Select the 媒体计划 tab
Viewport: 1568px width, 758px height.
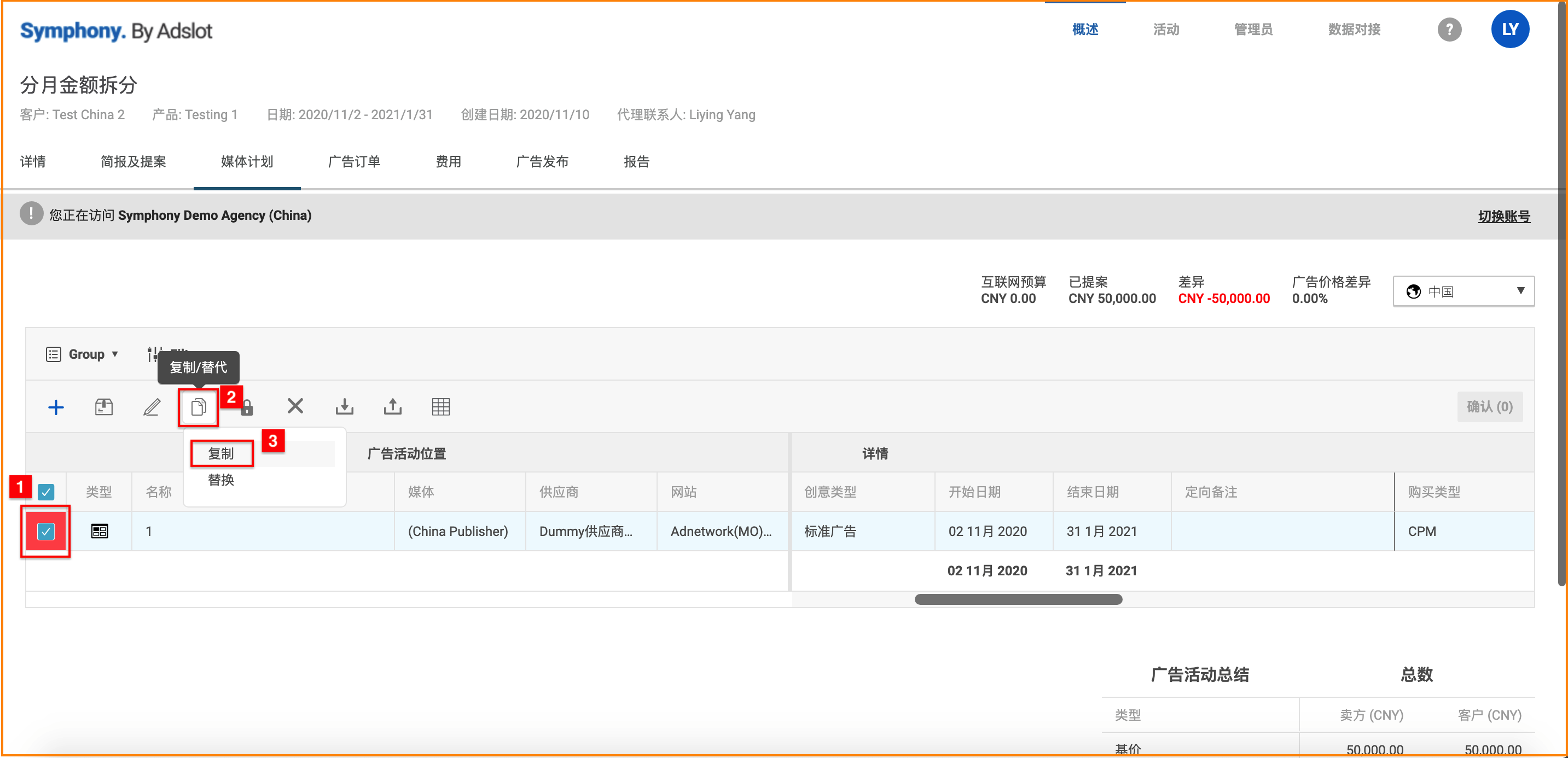[x=247, y=161]
